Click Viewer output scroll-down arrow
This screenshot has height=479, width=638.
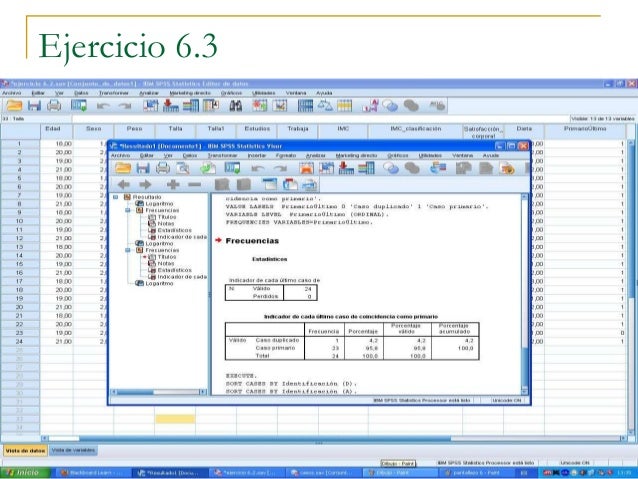[x=524, y=392]
